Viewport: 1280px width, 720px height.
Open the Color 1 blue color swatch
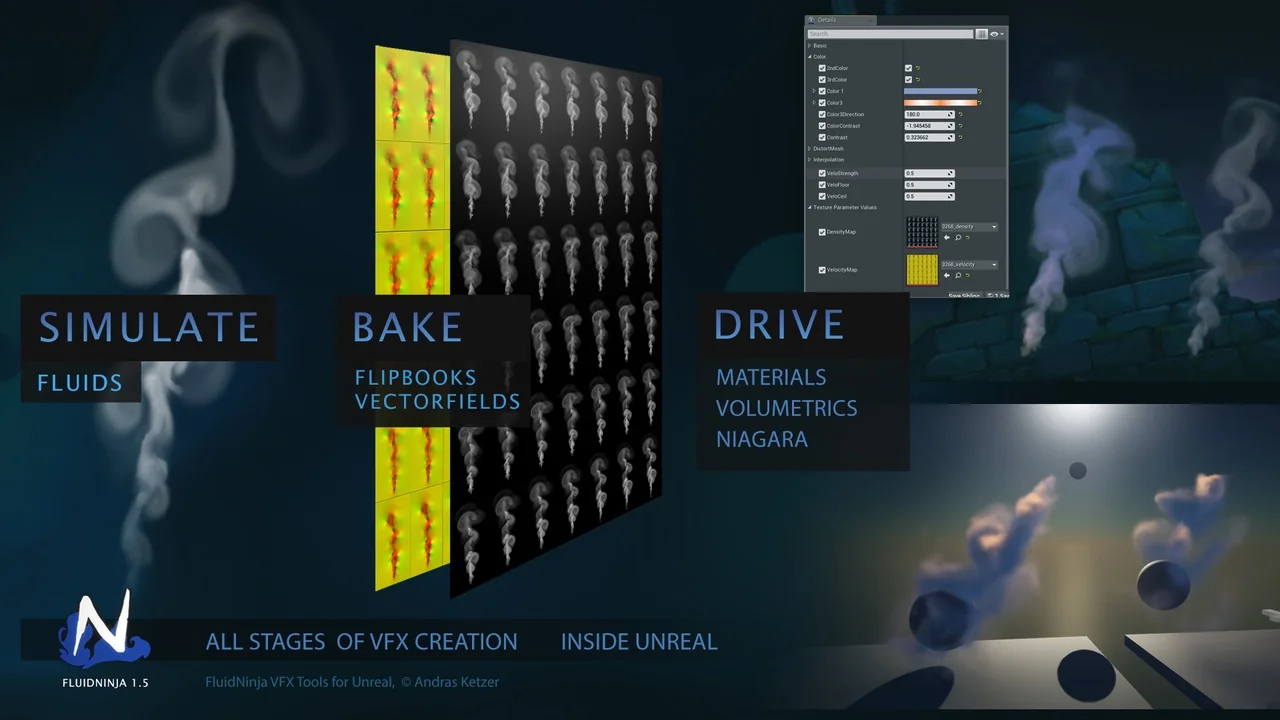click(x=940, y=91)
